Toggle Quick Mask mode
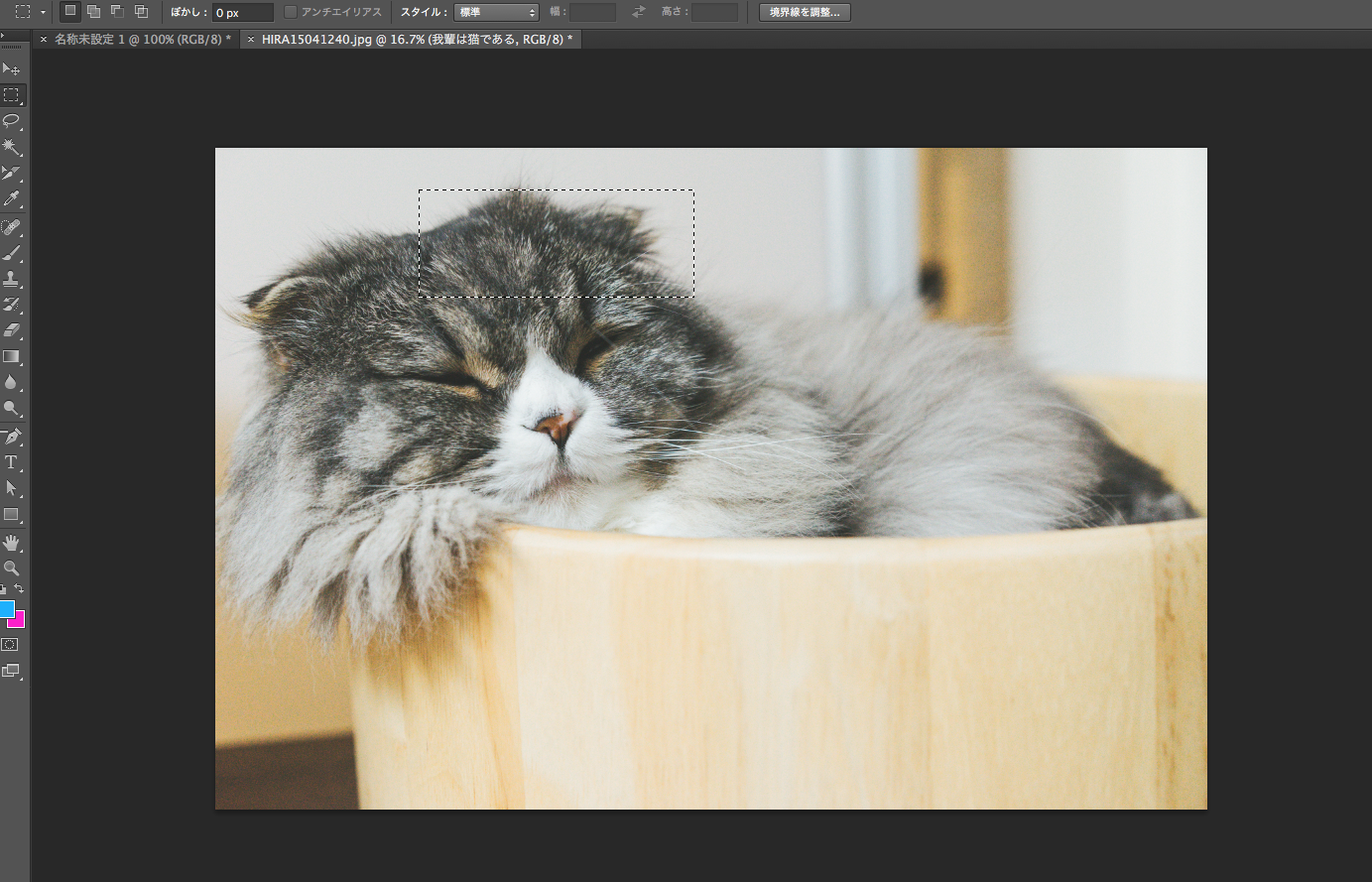 coord(10,645)
